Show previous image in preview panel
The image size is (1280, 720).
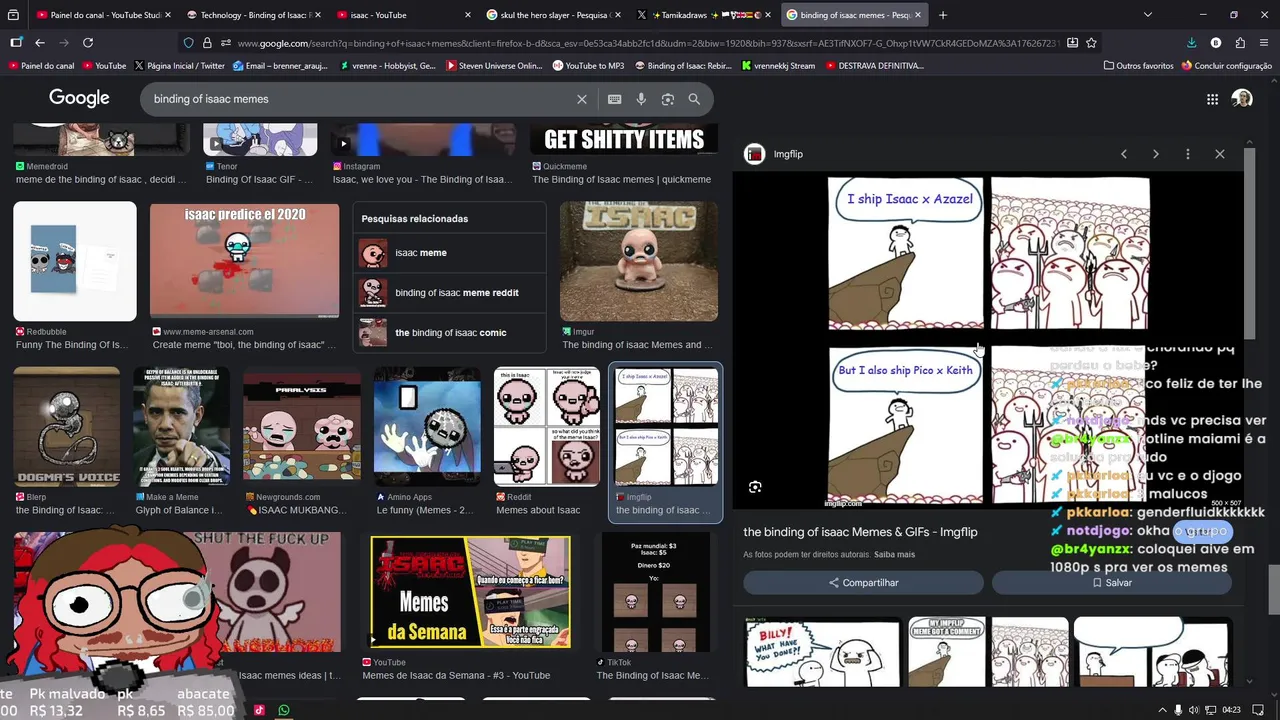click(1124, 154)
